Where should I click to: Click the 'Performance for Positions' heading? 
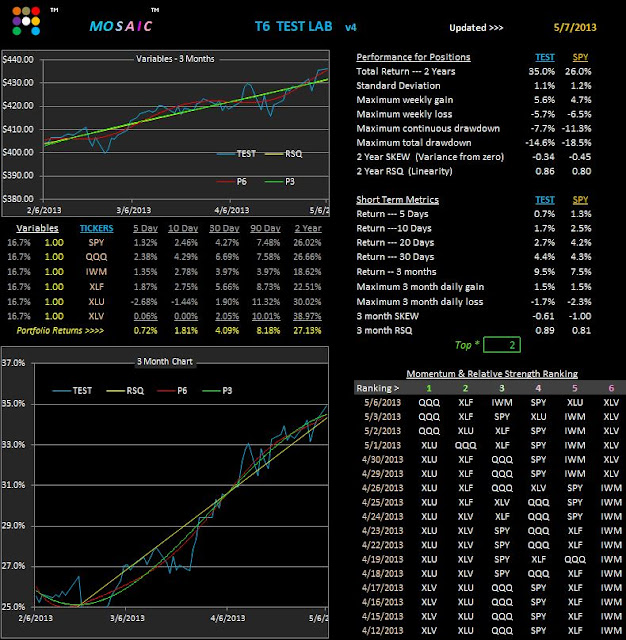(x=413, y=57)
